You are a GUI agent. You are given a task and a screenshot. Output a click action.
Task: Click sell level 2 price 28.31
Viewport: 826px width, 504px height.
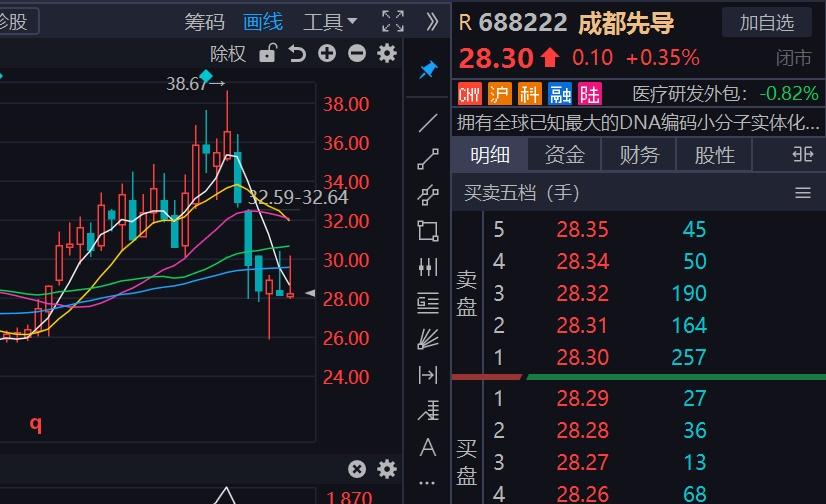[582, 325]
